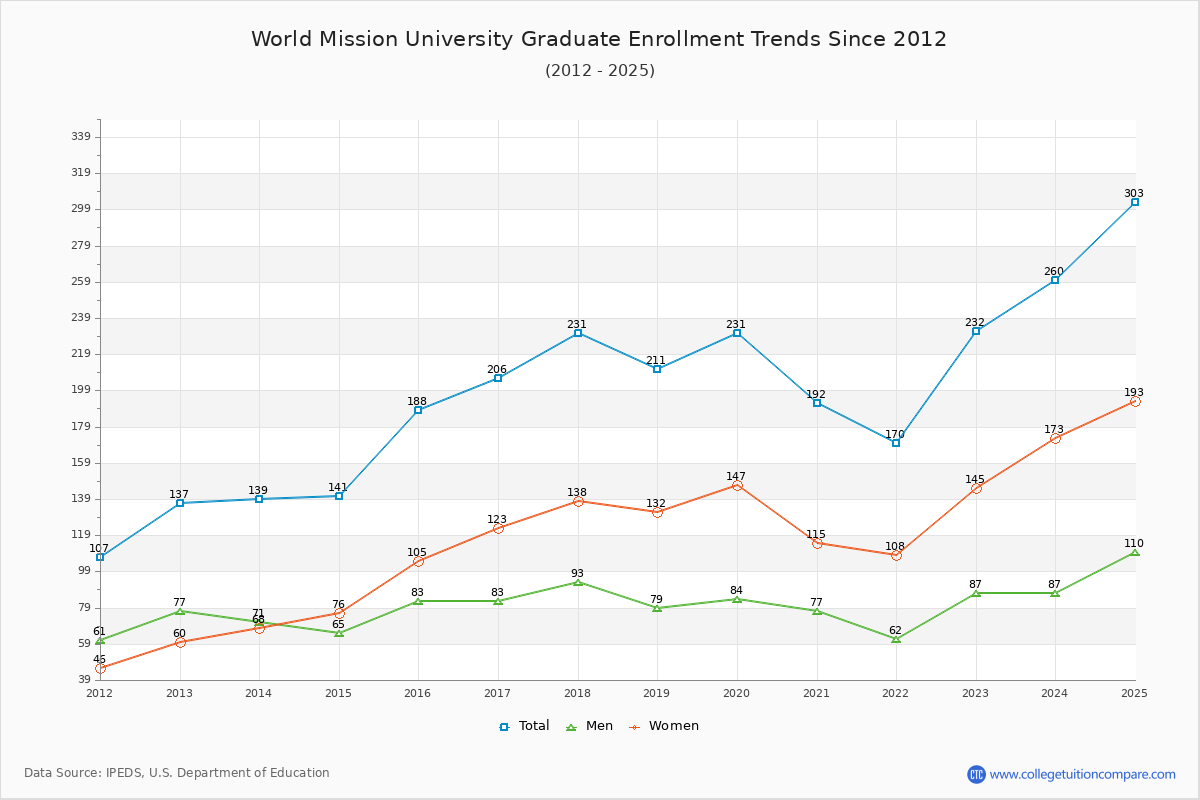Select the 2024 Women data point labeled 173
1200x800 pixels.
point(1055,438)
